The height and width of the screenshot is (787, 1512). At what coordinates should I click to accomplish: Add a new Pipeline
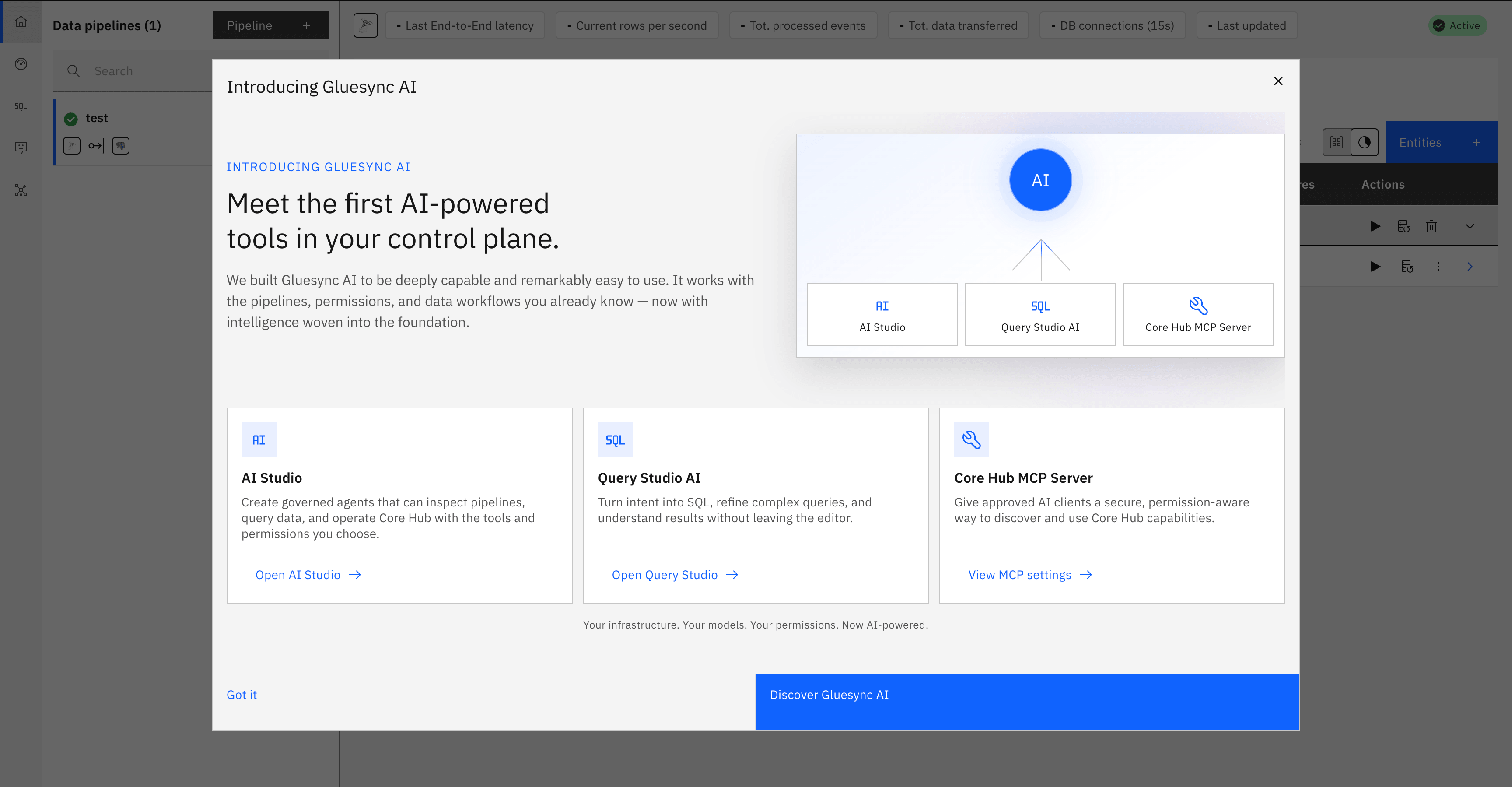pos(270,25)
